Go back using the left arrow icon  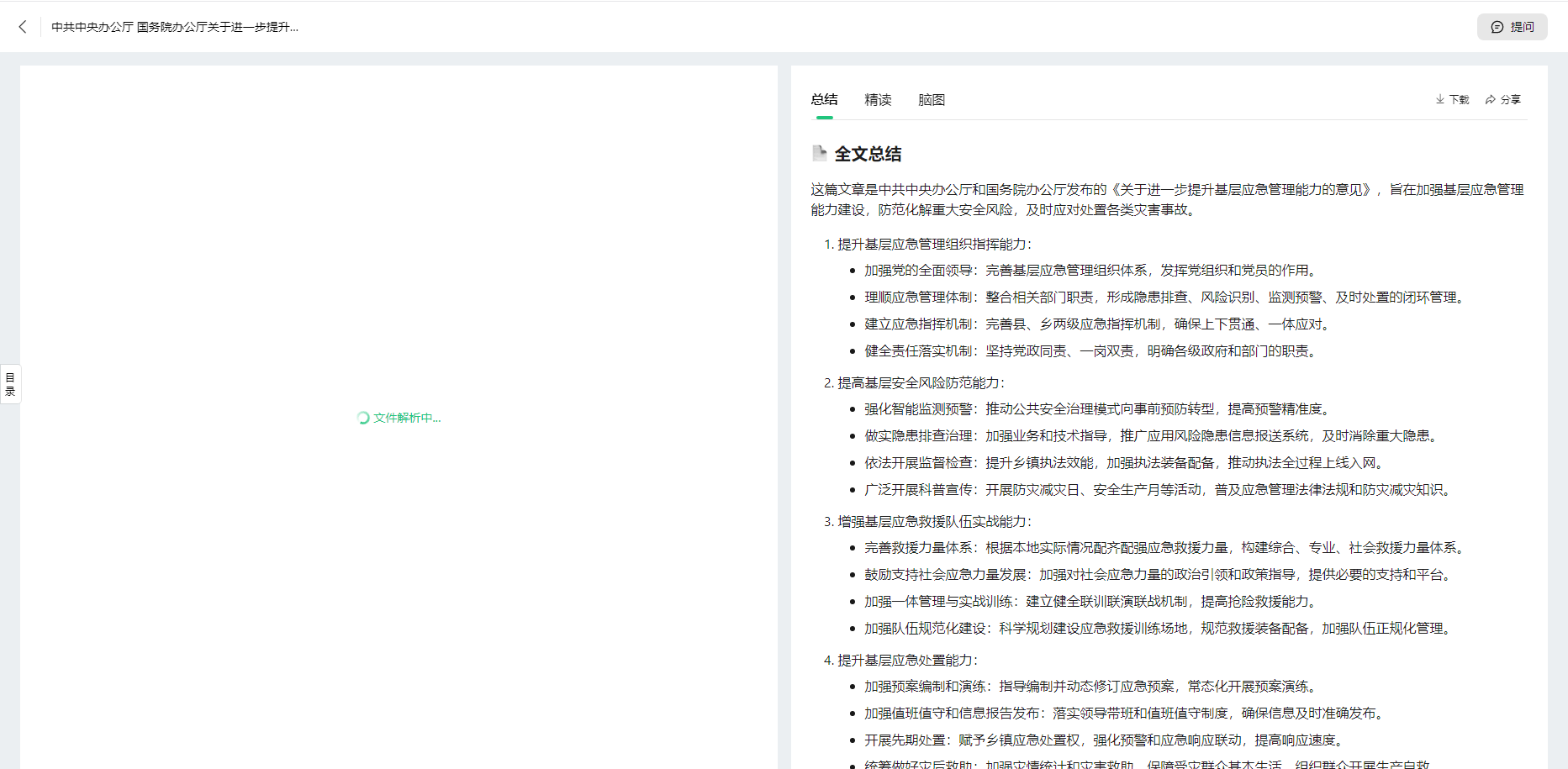coord(23,27)
